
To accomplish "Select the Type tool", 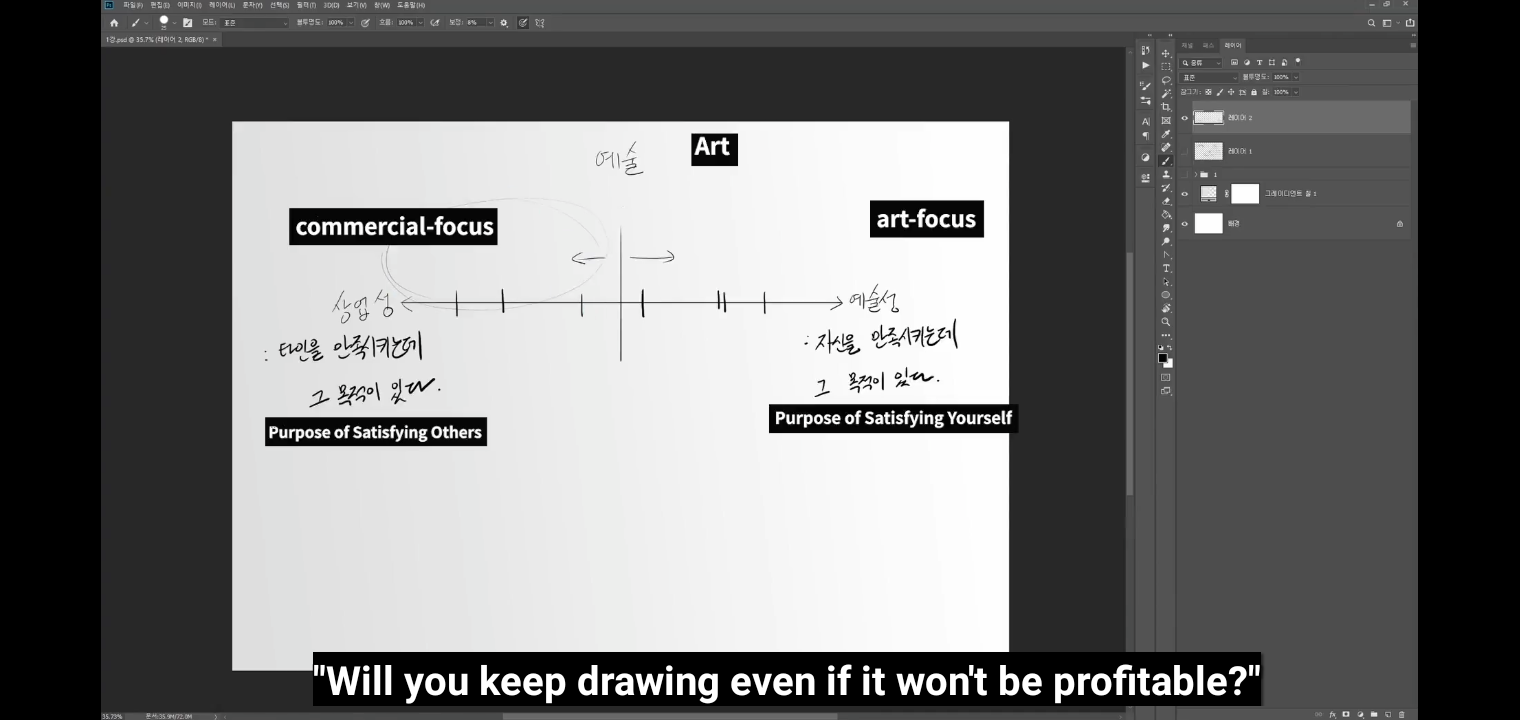I will [1166, 268].
